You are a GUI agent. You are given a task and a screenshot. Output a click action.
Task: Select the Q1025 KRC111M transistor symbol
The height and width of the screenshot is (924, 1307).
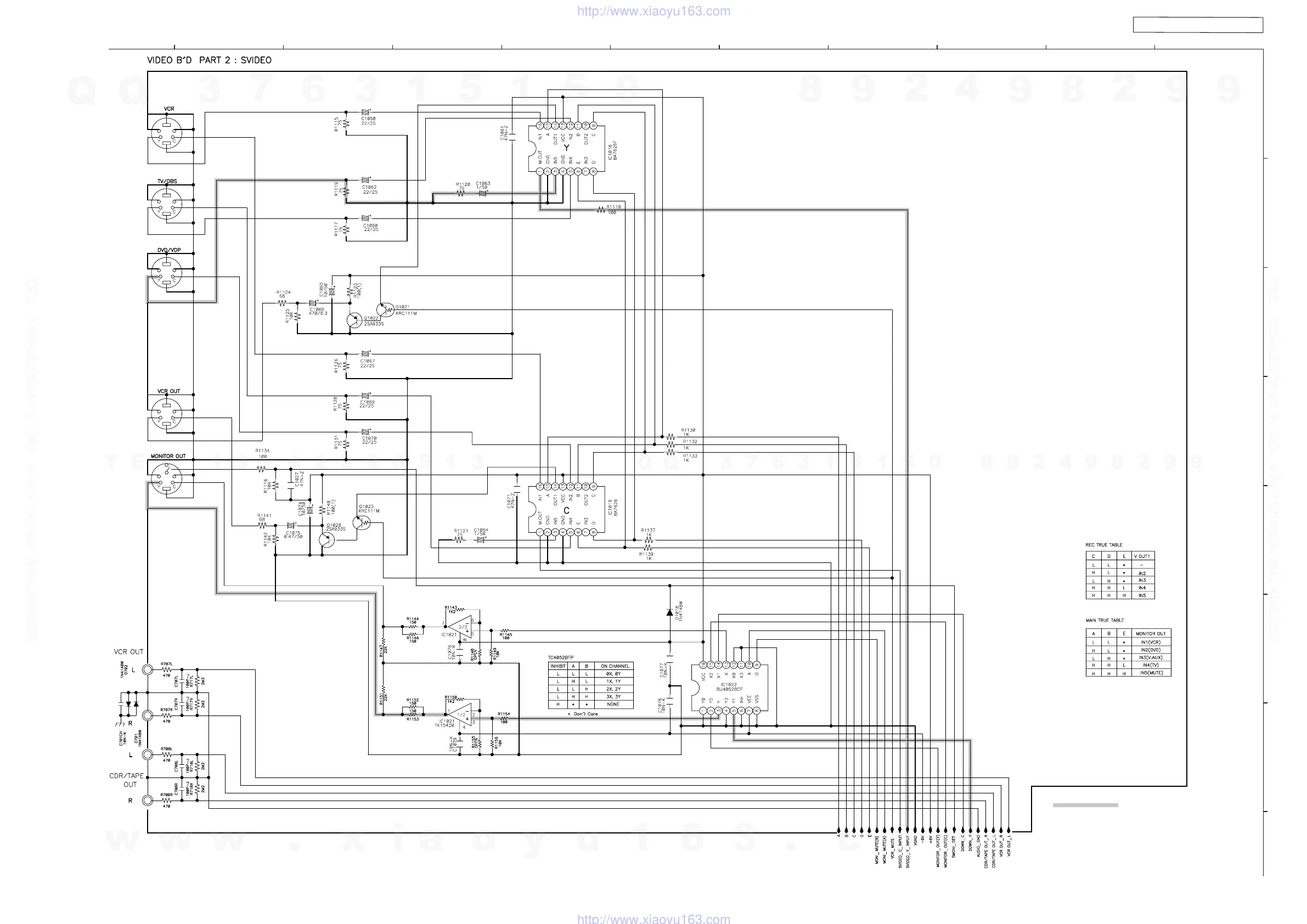click(x=362, y=523)
